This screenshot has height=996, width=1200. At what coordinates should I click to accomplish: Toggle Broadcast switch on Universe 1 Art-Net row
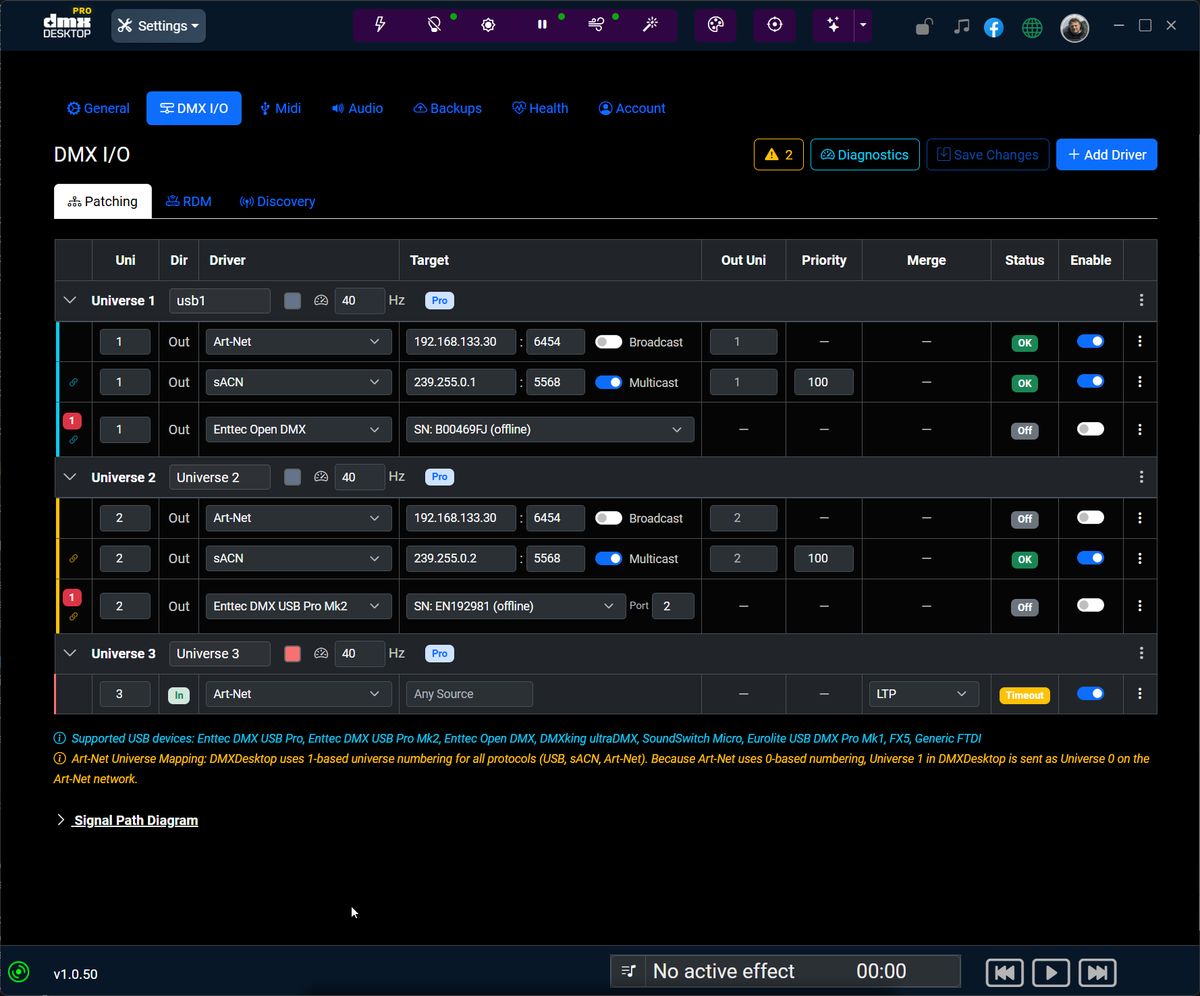(x=608, y=342)
